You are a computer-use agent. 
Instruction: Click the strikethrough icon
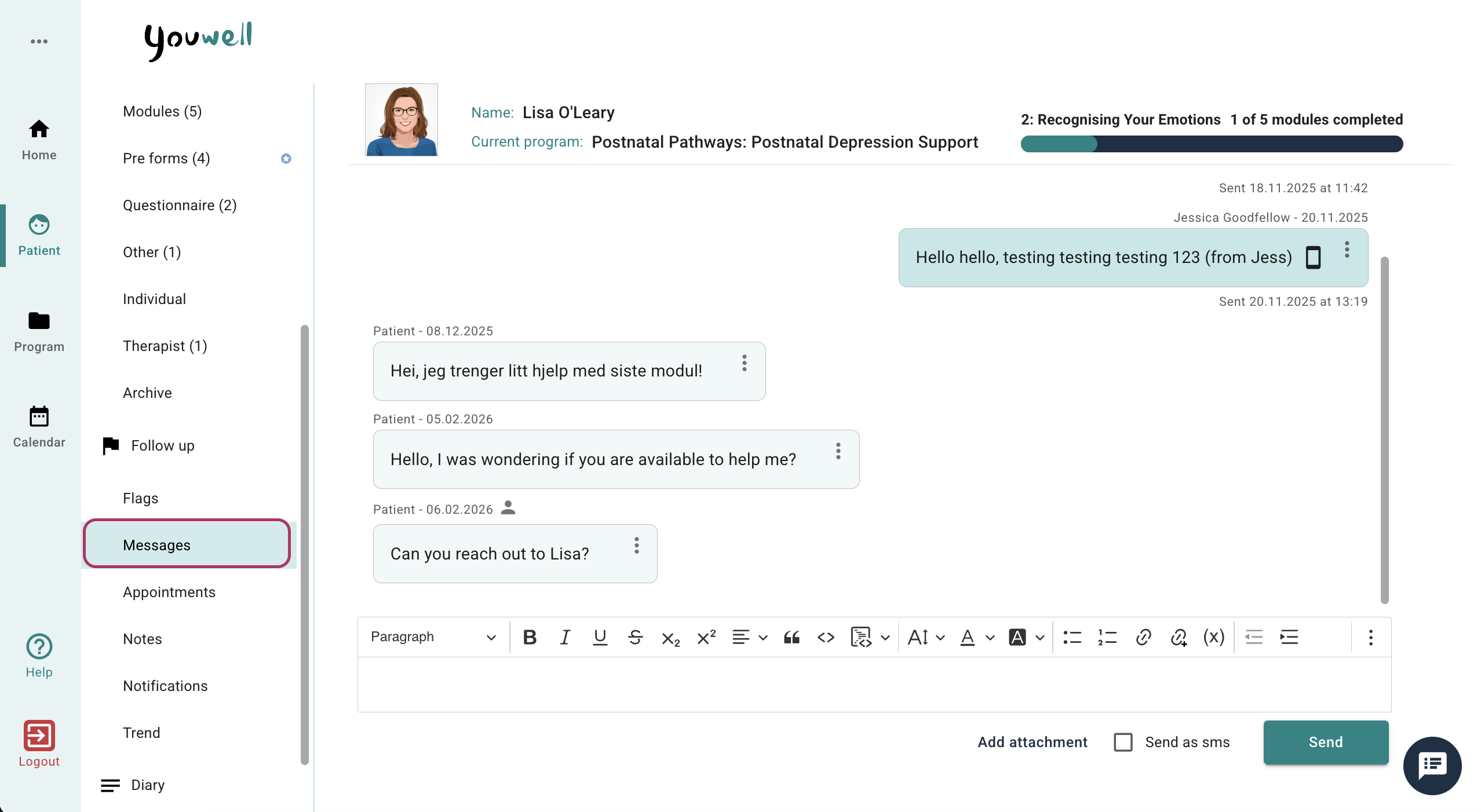635,637
